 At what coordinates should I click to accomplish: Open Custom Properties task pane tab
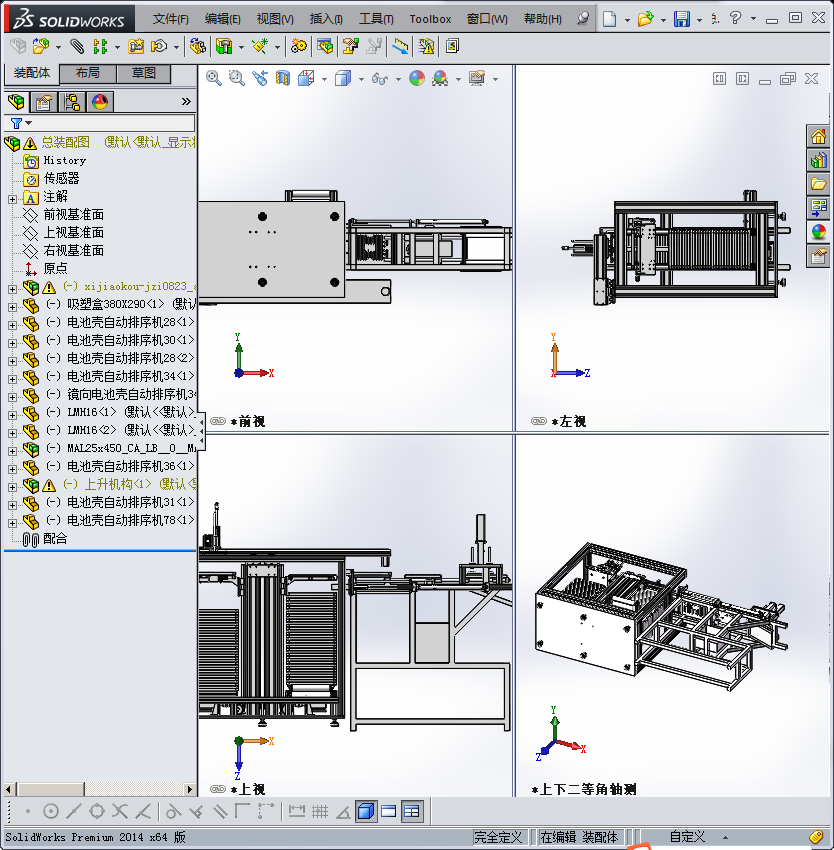818,255
